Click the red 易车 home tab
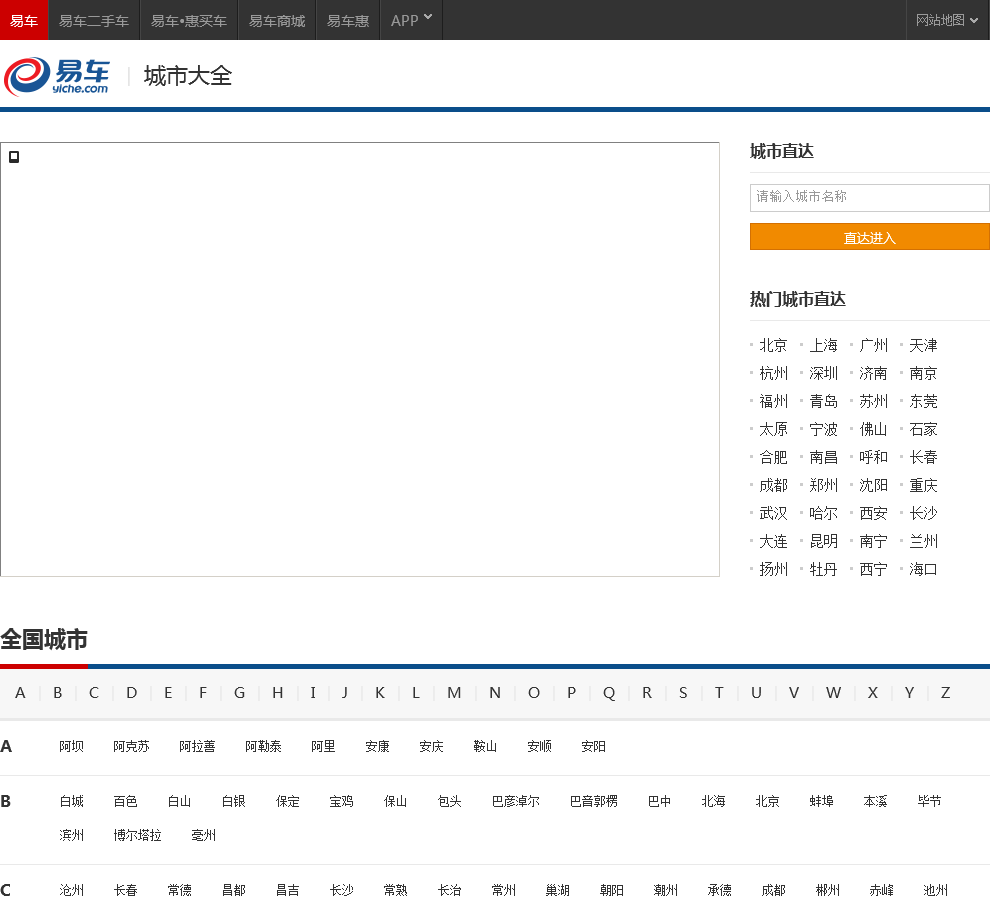This screenshot has height=900, width=990. pyautogui.click(x=24, y=20)
